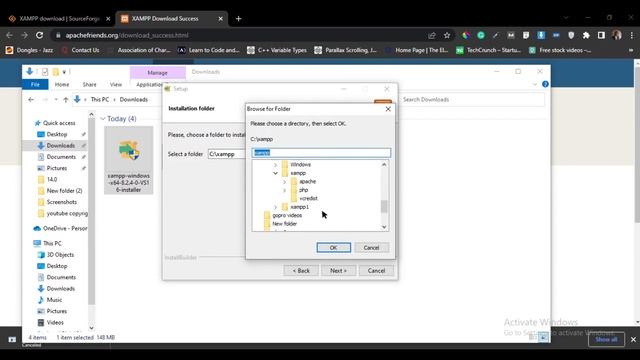
Task: Open the browser extensions puzzle icon
Action: [586, 36]
